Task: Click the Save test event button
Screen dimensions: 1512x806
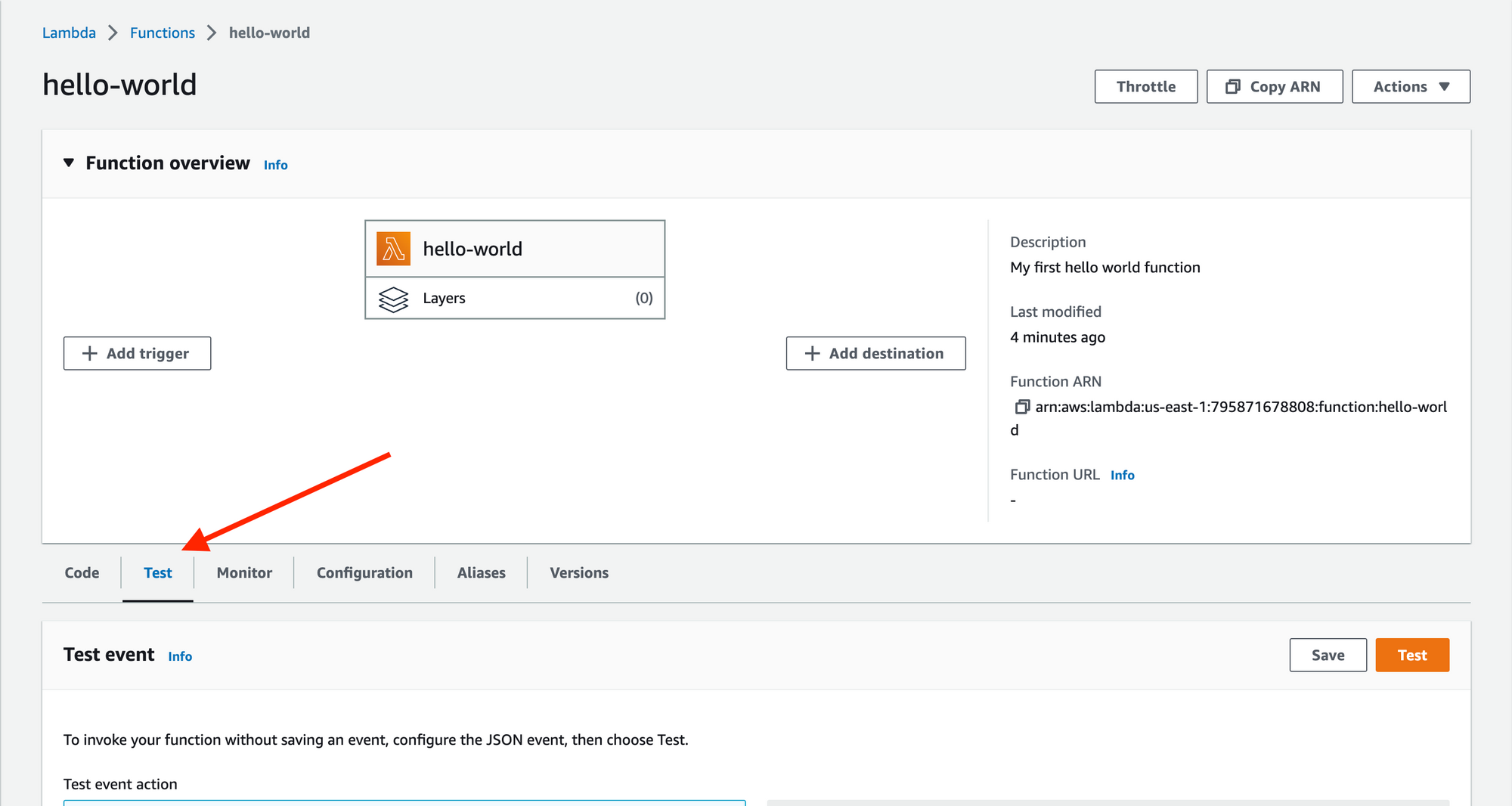Action: pos(1328,655)
